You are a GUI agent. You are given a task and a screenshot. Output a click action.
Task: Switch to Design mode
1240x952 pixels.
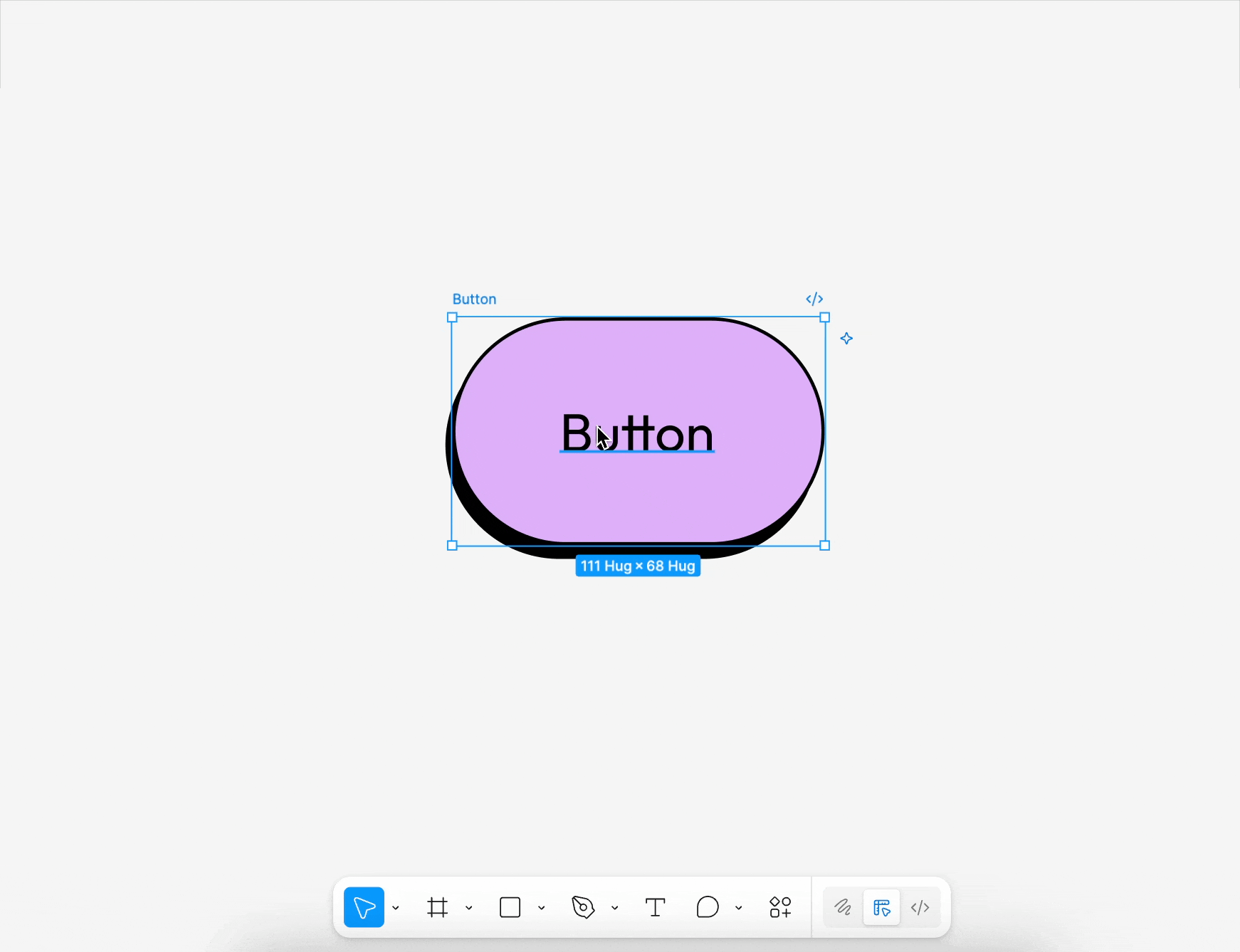[x=881, y=907]
